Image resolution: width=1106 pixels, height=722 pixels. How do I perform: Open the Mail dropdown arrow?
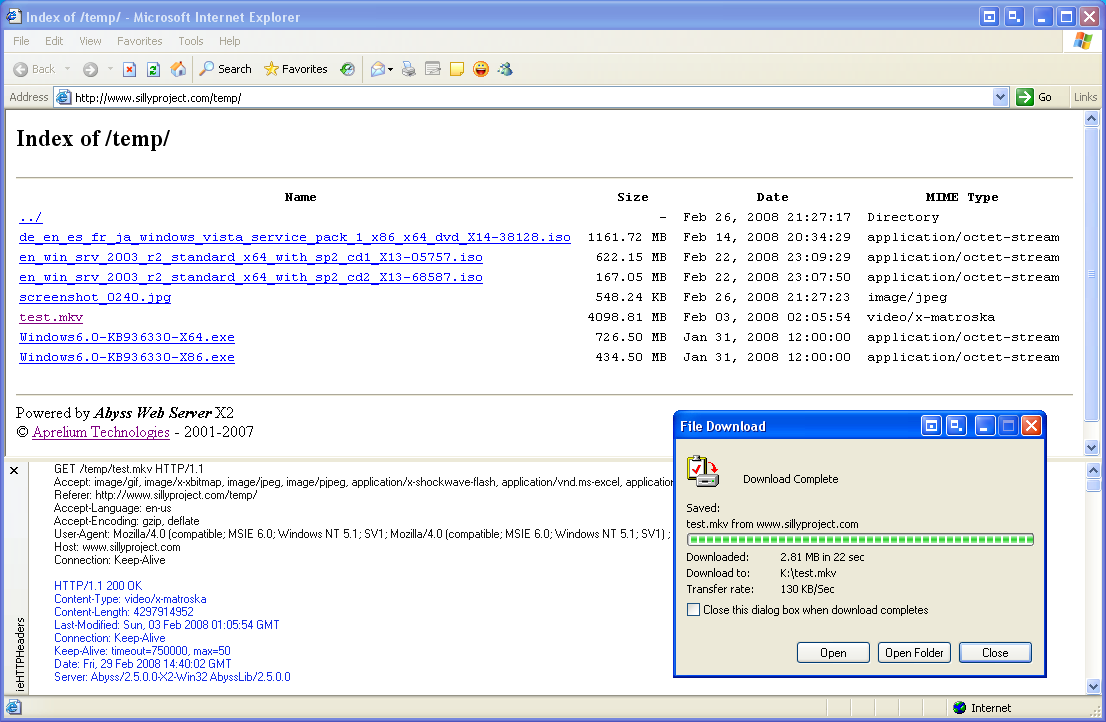[x=390, y=69]
